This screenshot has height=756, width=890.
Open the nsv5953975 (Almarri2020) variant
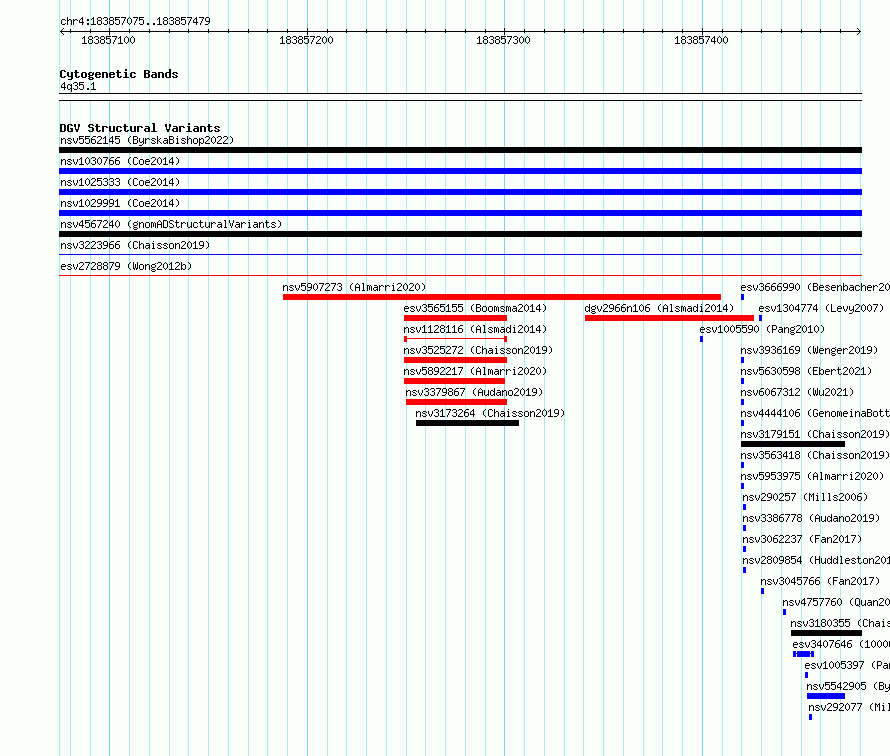(812, 476)
